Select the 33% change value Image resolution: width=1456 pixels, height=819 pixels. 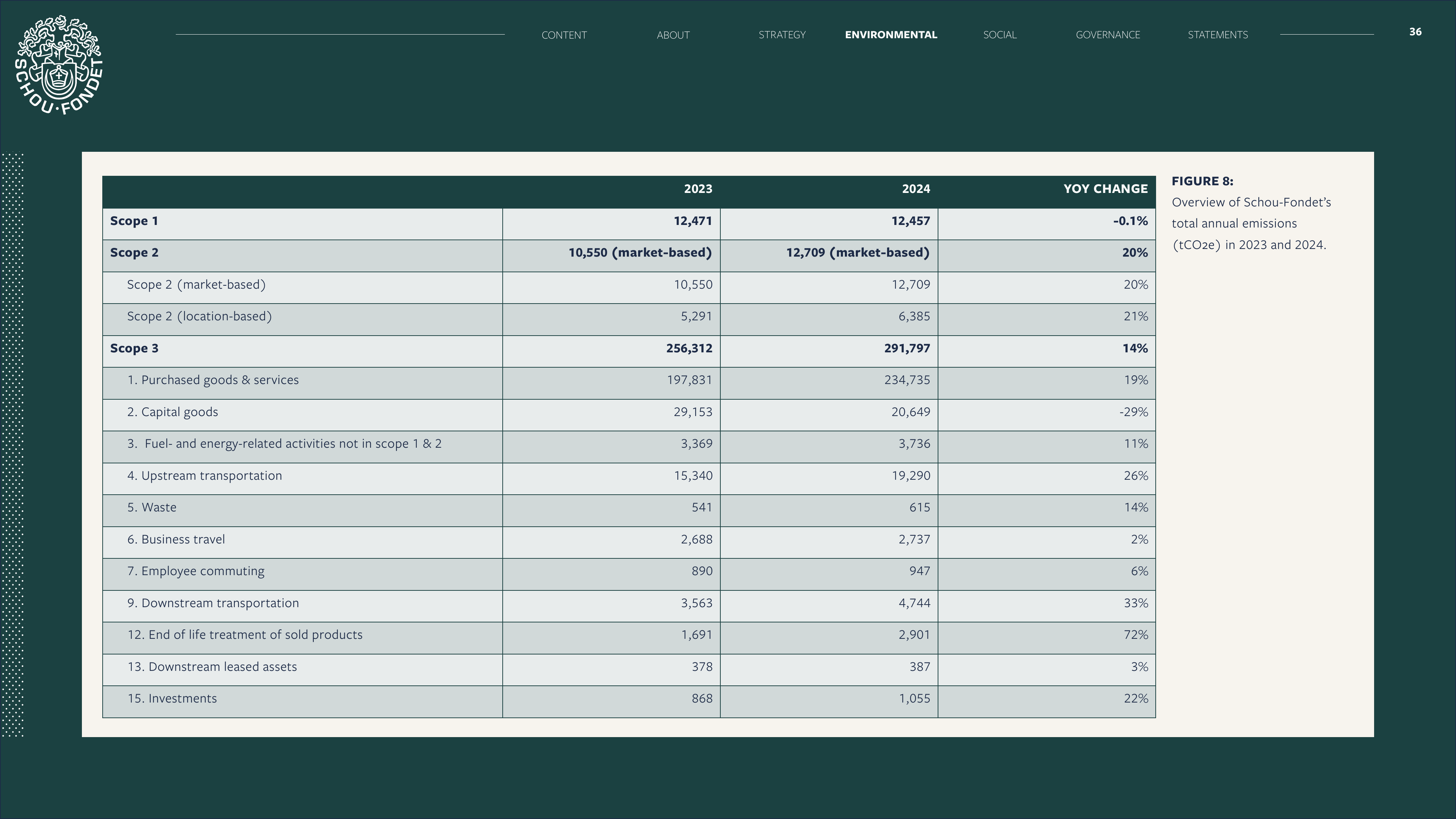pyautogui.click(x=1136, y=603)
